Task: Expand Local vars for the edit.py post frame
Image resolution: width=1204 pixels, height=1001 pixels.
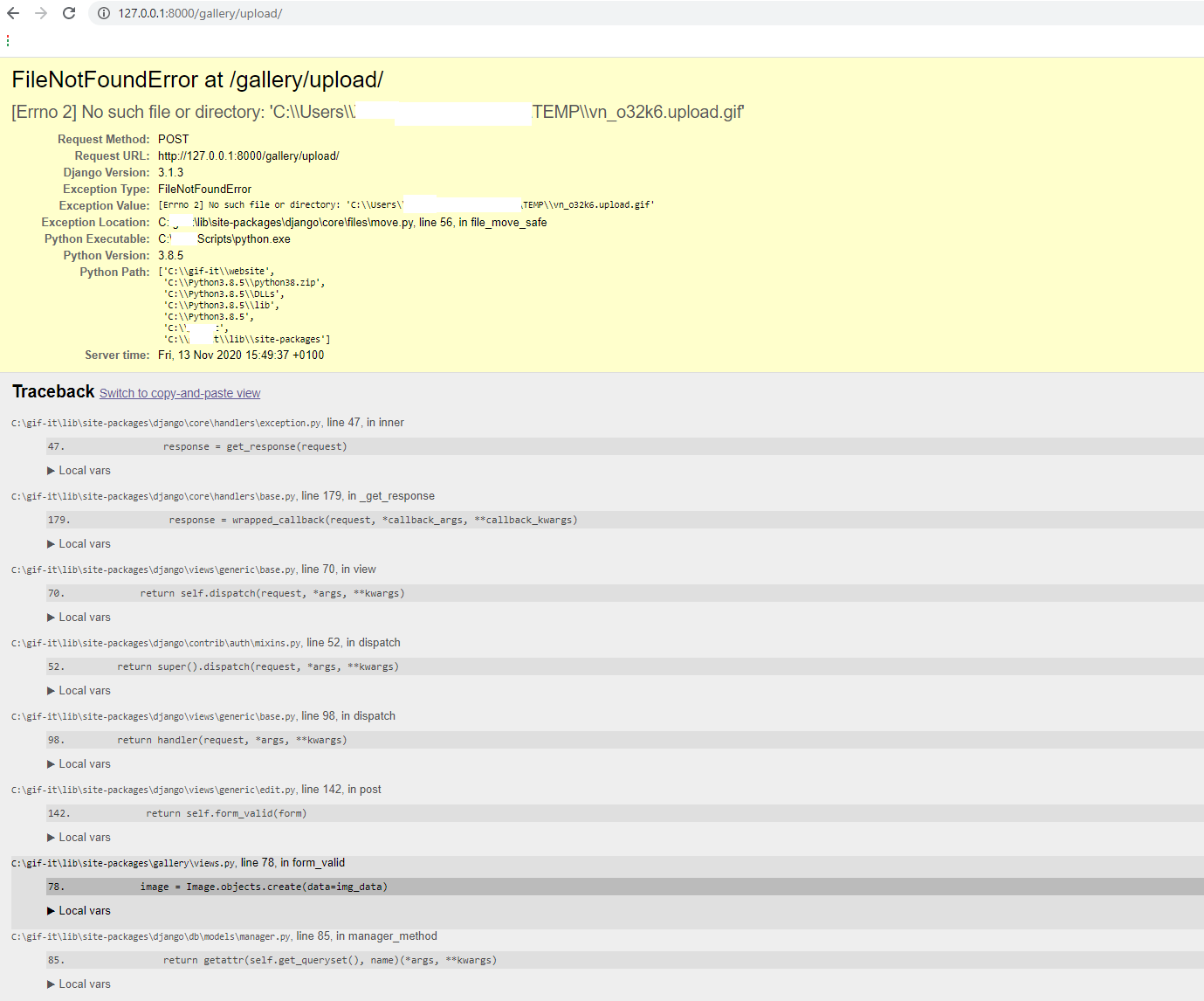Action: click(x=79, y=837)
